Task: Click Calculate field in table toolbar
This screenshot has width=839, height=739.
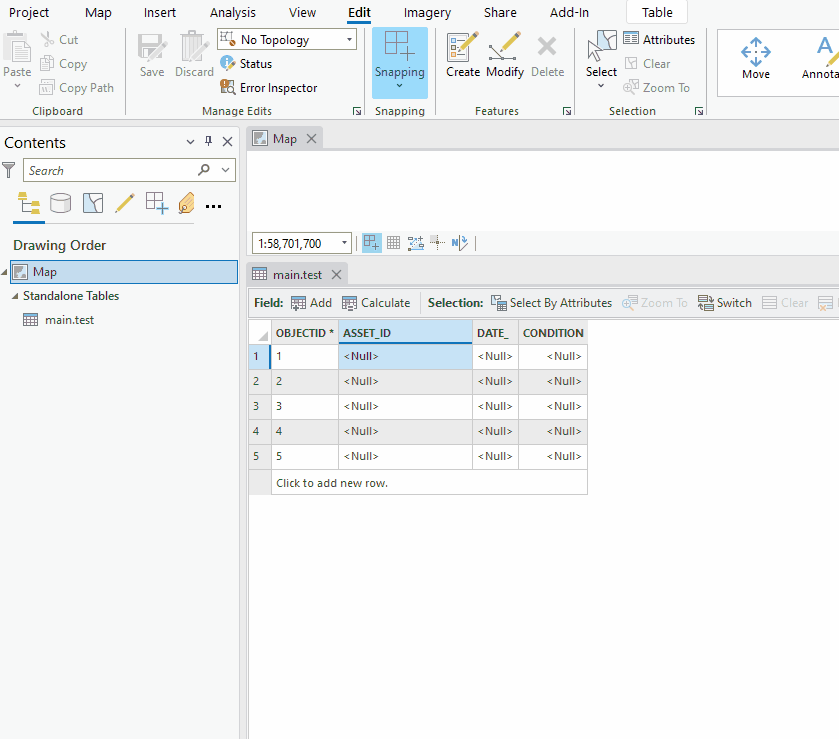Action: (376, 303)
